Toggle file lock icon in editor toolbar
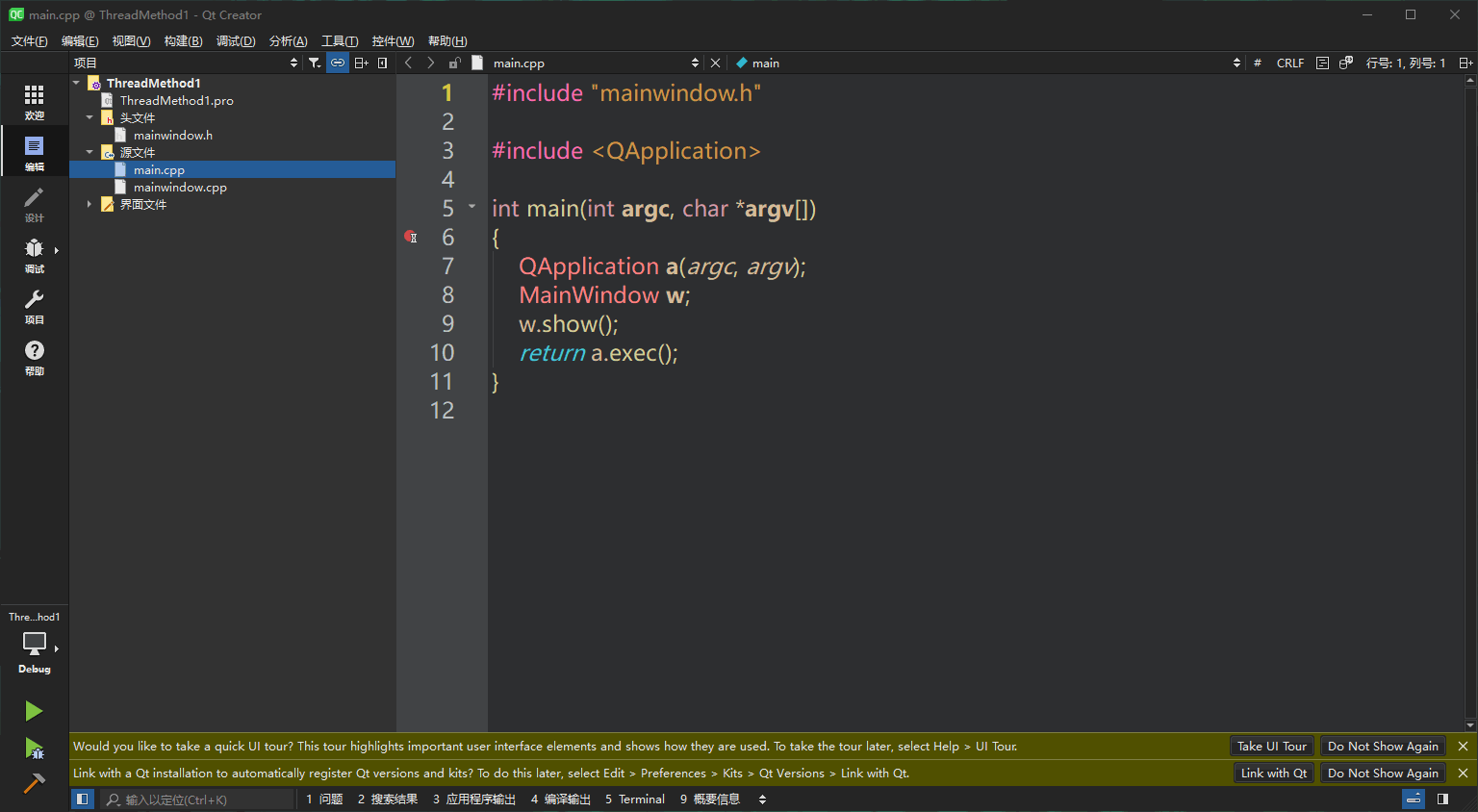 pyautogui.click(x=454, y=62)
